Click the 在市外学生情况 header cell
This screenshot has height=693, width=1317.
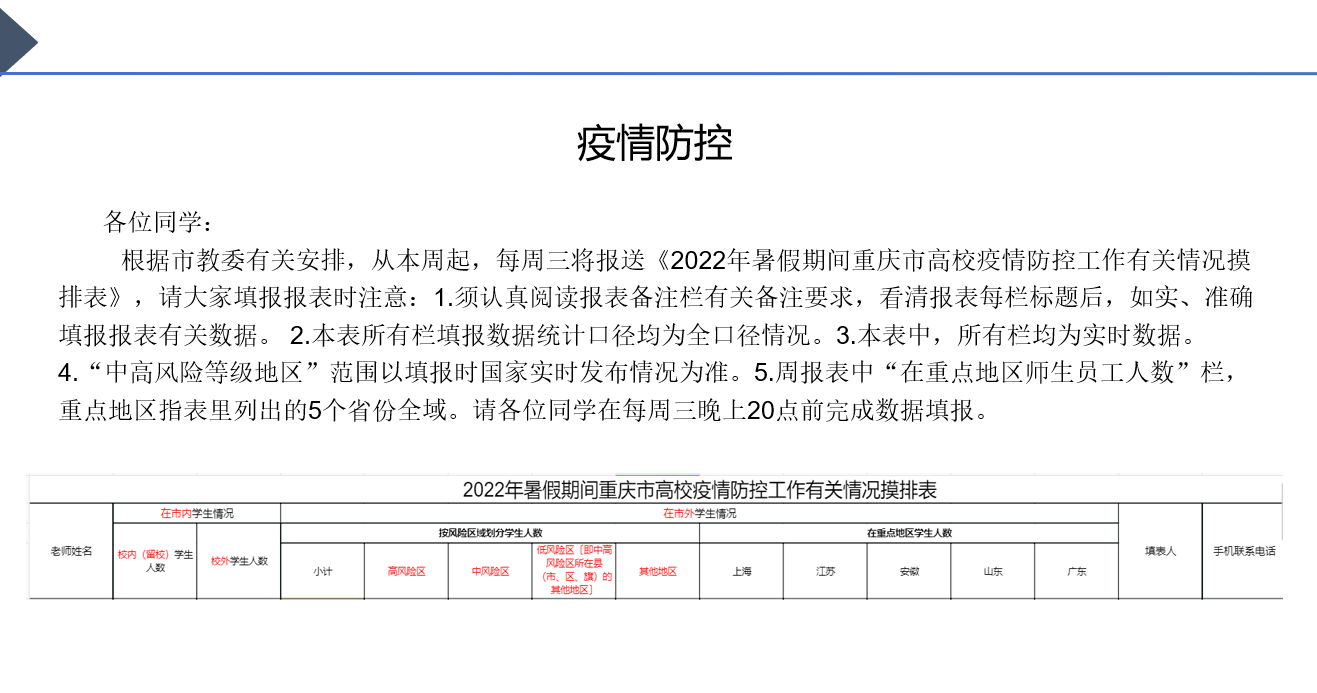click(x=699, y=513)
